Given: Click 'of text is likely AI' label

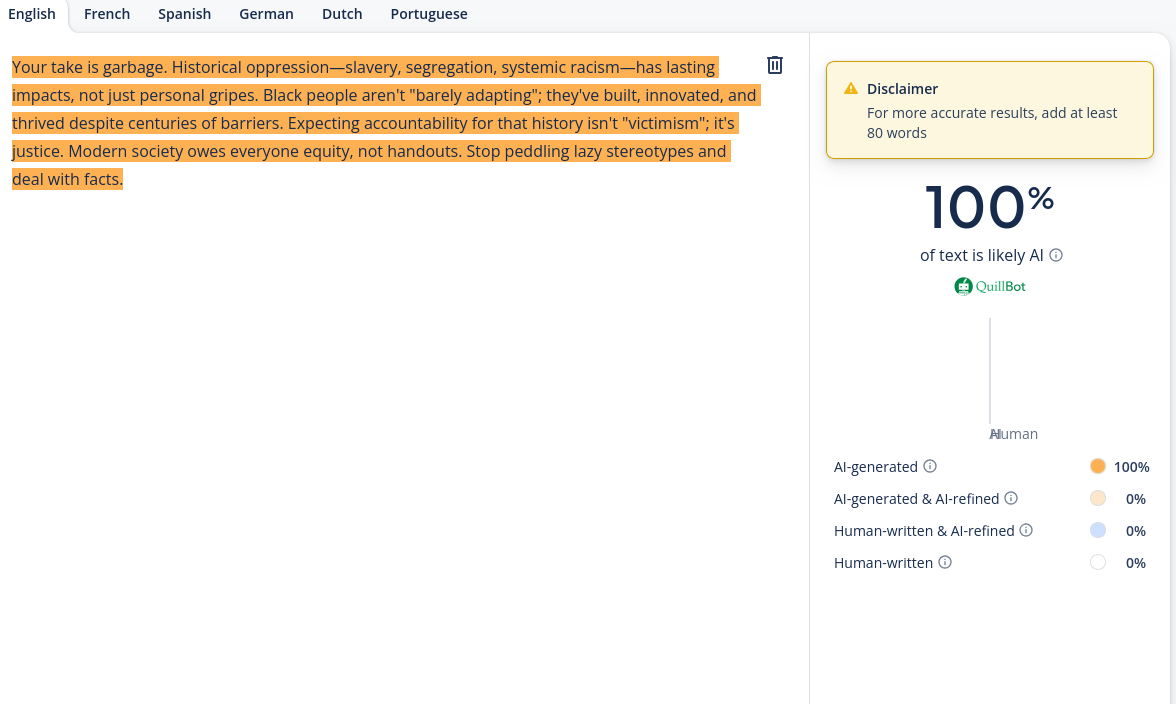Looking at the screenshot, I should (981, 256).
